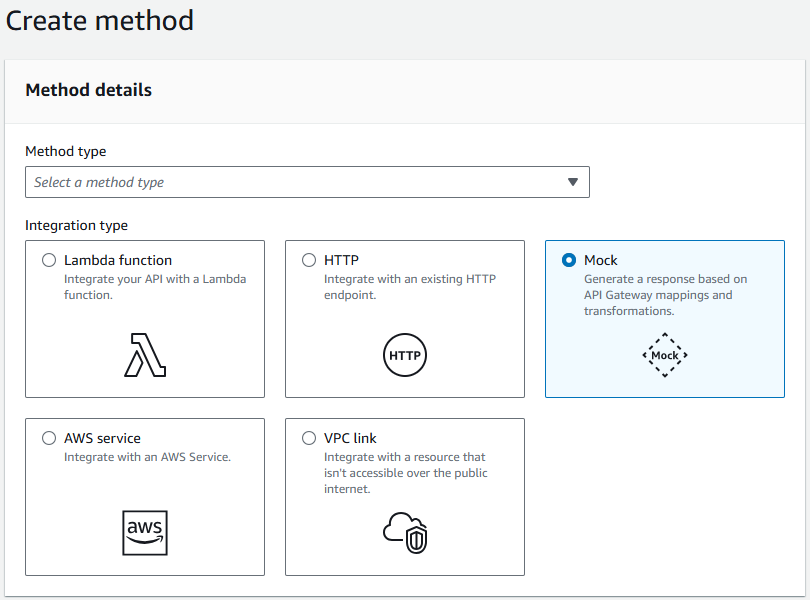Click the HTTP circle icon
Image resolution: width=810 pixels, height=600 pixels.
[405, 355]
